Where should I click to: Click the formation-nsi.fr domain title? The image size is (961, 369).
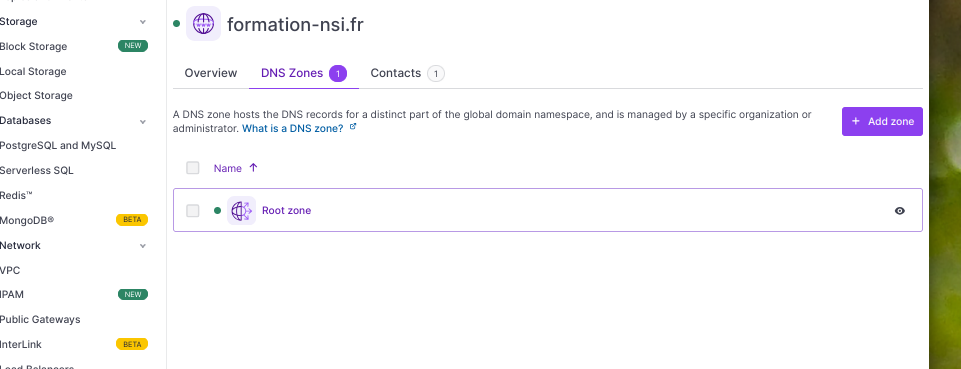click(295, 25)
